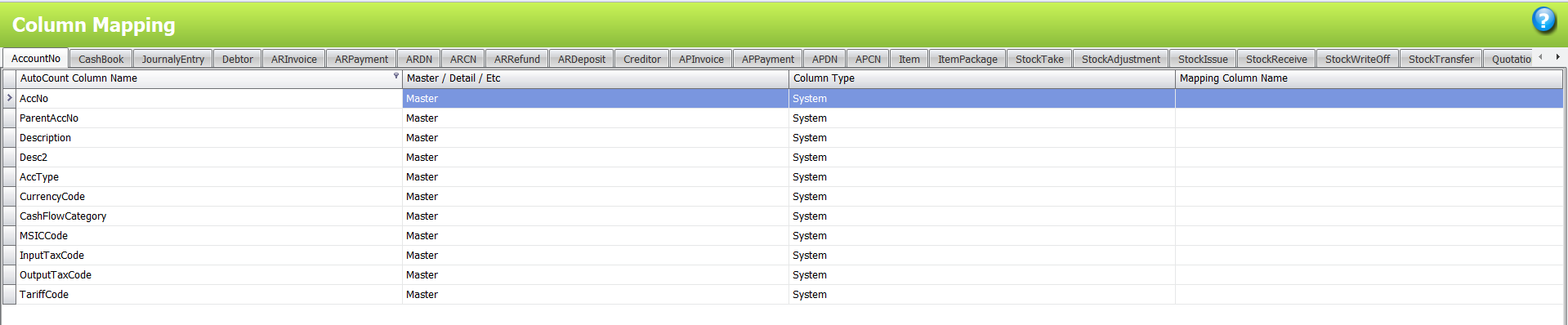
Task: Select the row indicator beside AccNo
Action: (x=9, y=98)
